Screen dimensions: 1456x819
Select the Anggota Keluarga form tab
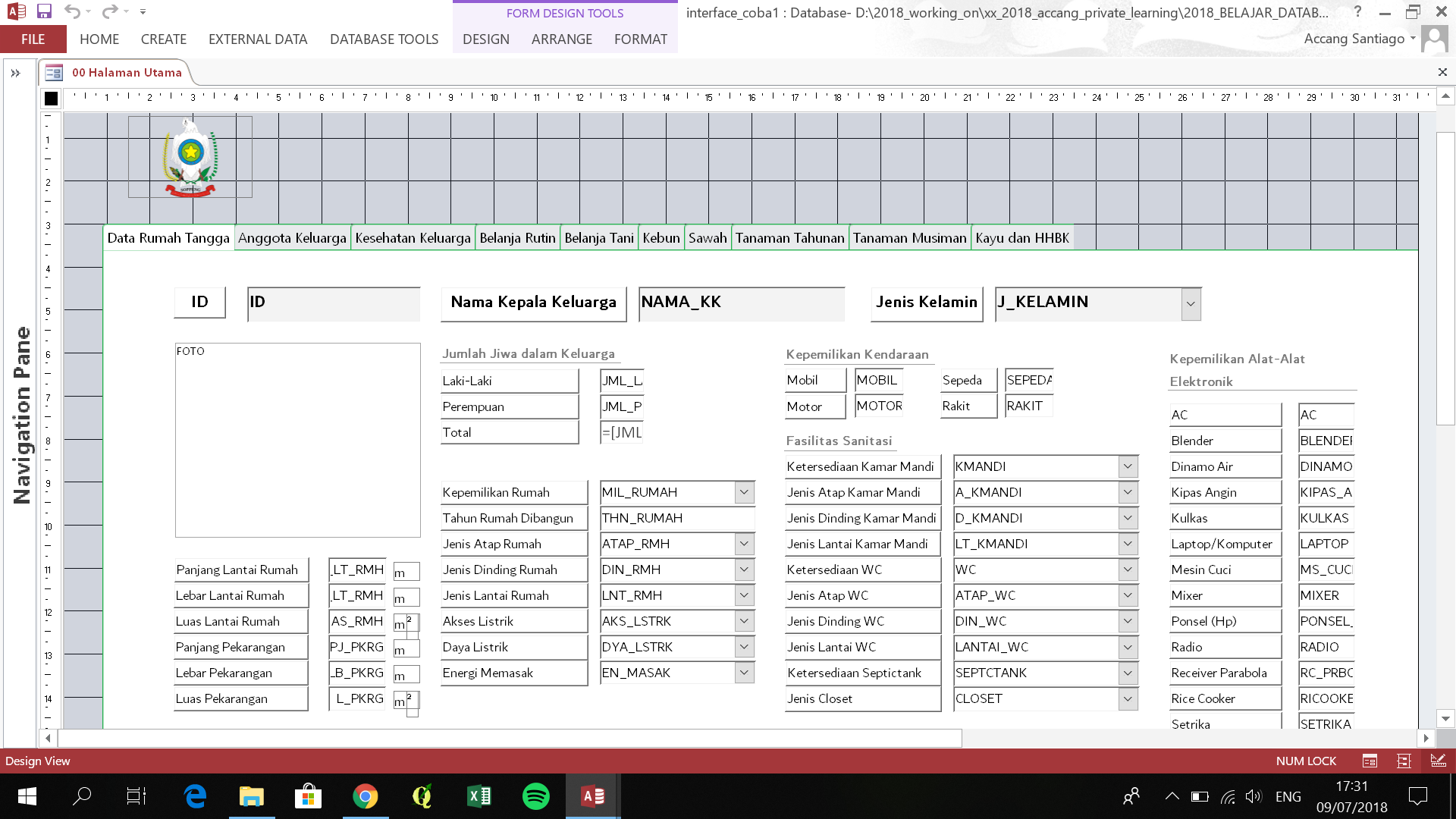292,238
